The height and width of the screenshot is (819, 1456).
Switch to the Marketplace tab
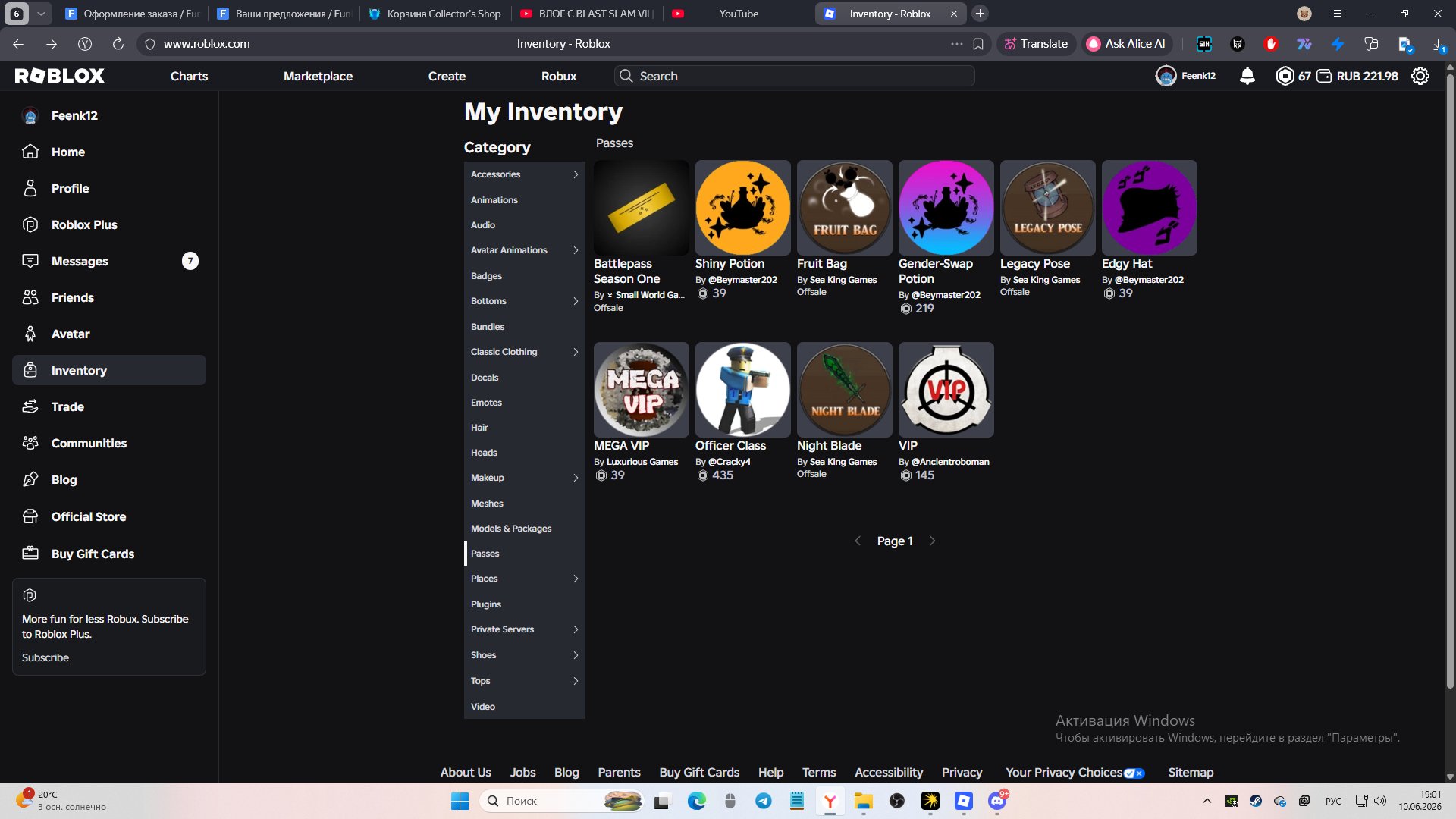pos(318,76)
